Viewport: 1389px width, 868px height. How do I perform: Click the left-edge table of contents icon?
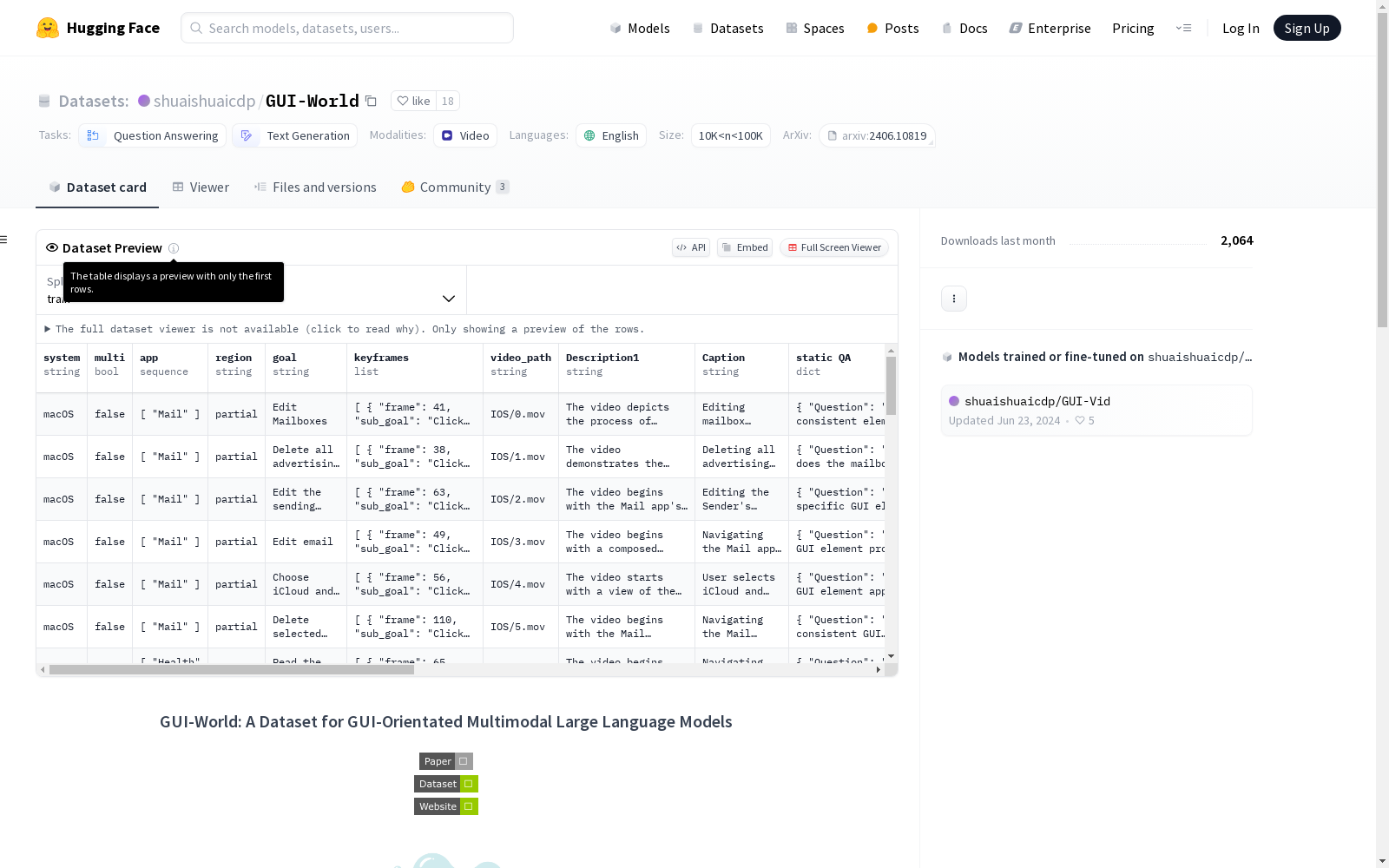(x=3, y=240)
